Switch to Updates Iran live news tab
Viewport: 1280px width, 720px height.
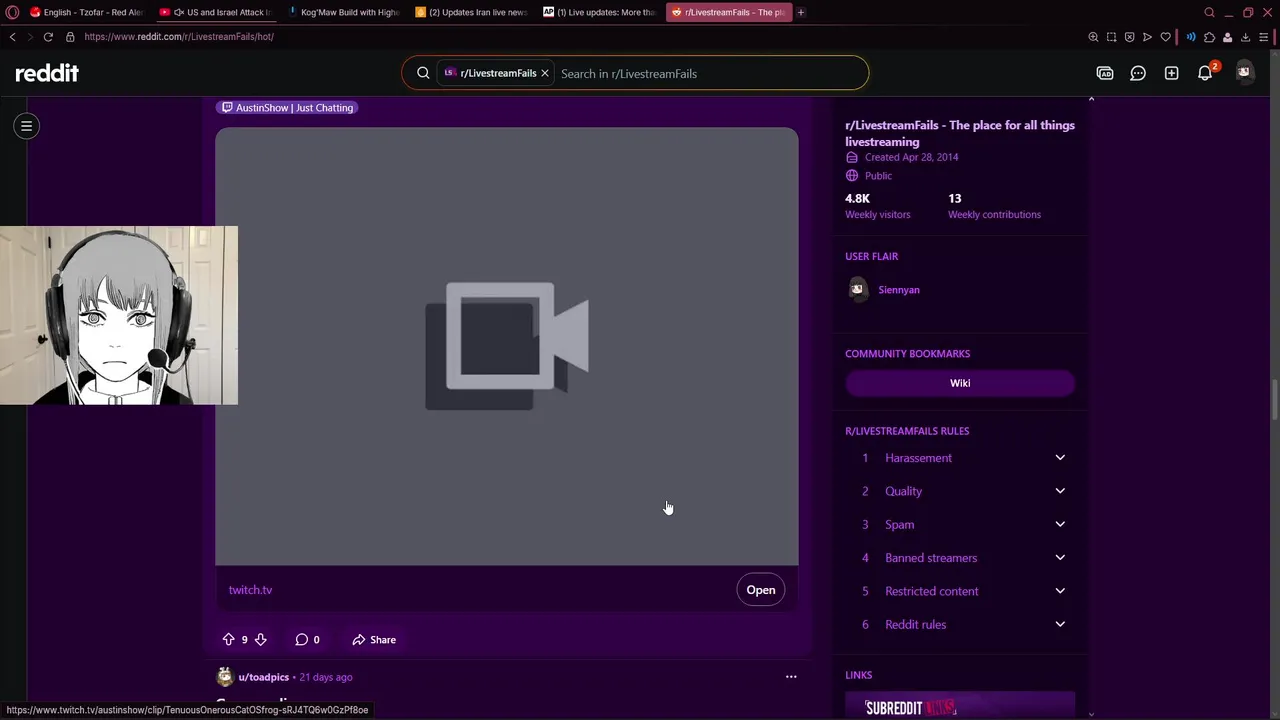click(471, 12)
